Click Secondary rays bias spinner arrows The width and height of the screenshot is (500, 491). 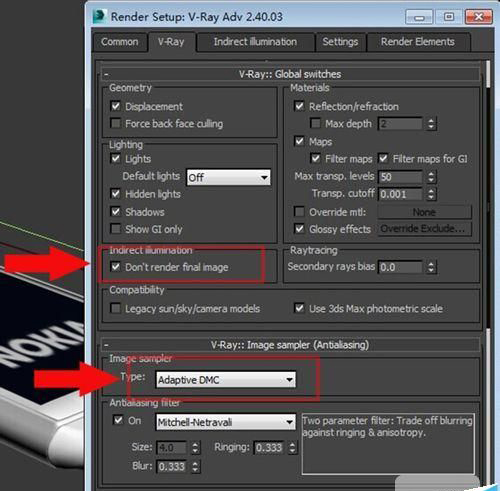pos(431,267)
